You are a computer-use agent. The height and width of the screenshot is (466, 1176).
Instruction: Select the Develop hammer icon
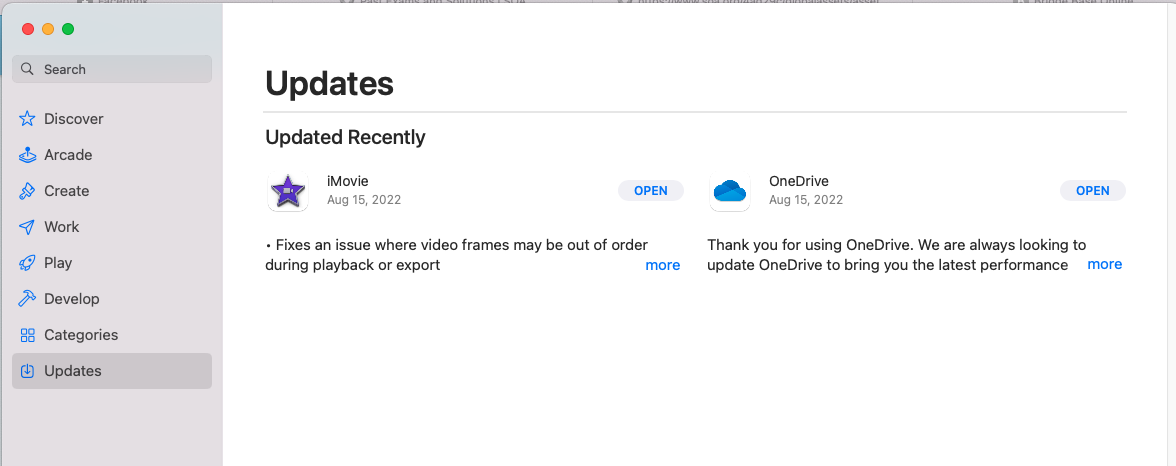click(27, 299)
